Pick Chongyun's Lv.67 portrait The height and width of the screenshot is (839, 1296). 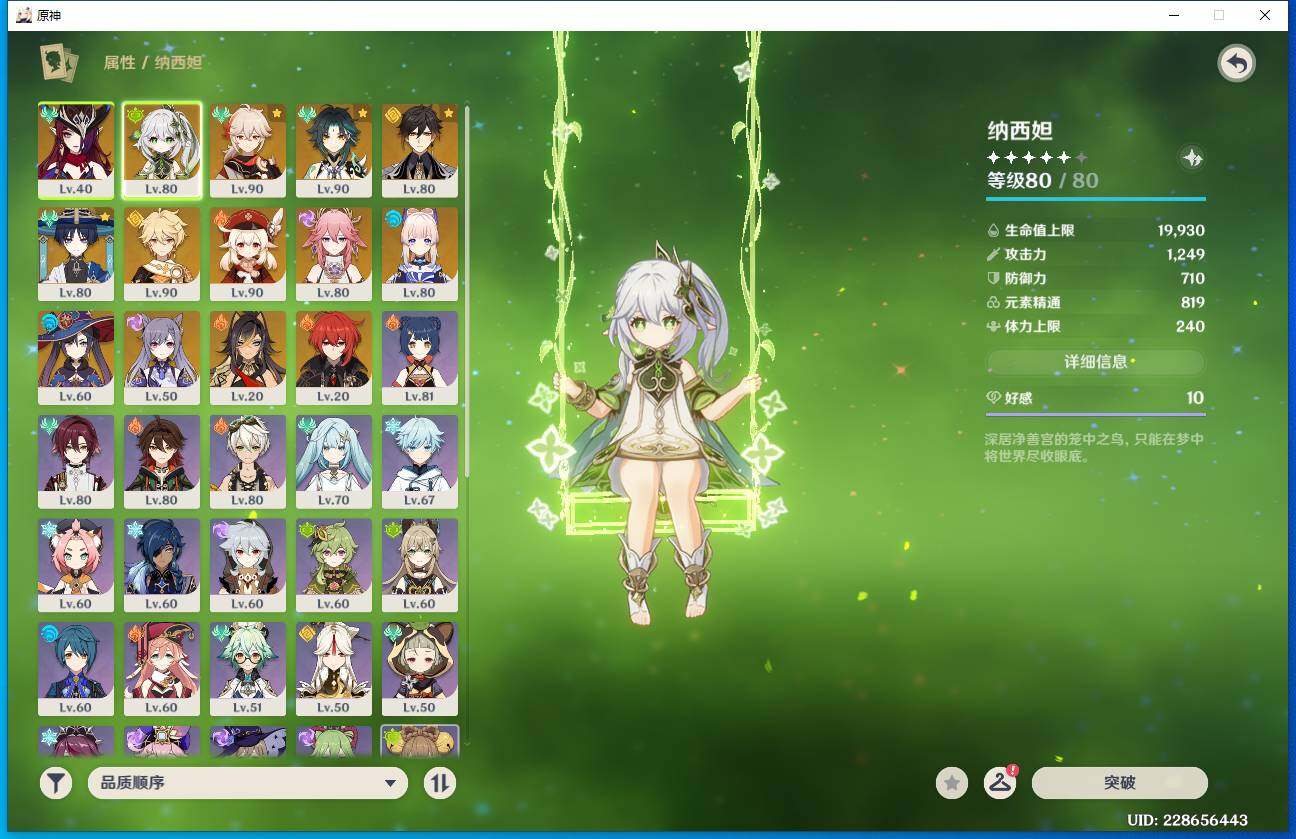click(x=420, y=462)
